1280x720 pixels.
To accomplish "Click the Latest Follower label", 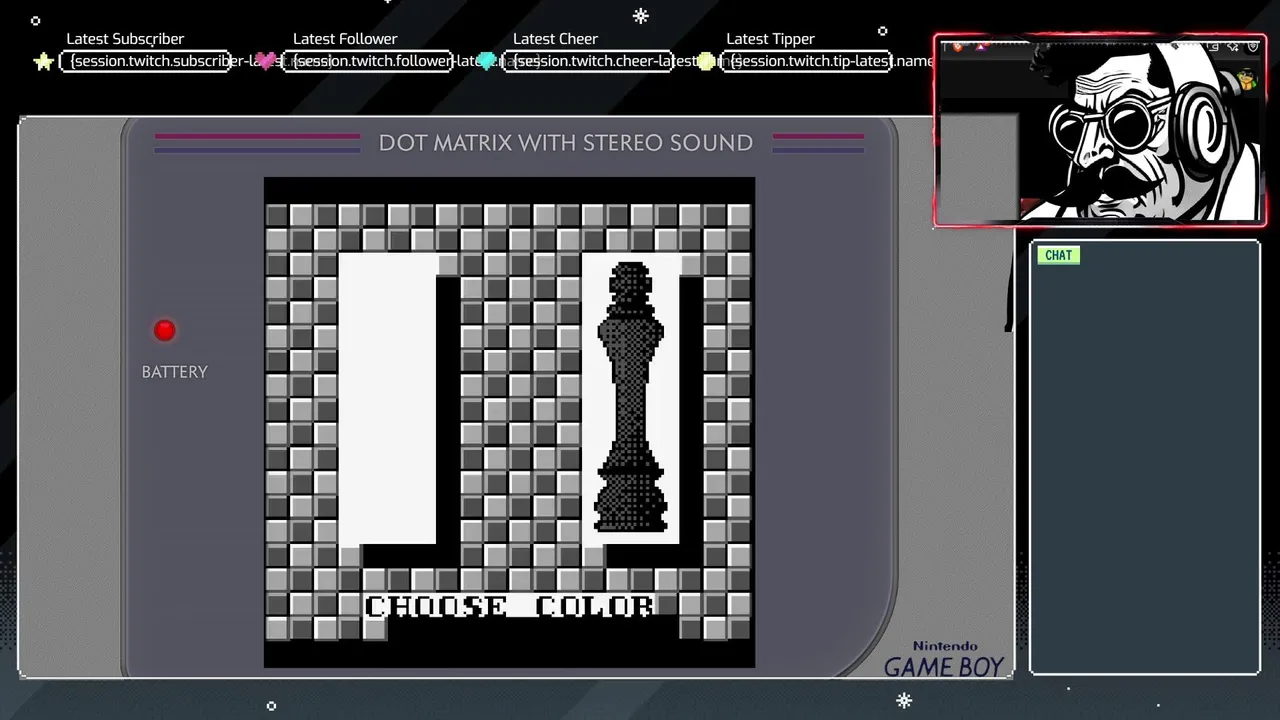I will 345,39.
